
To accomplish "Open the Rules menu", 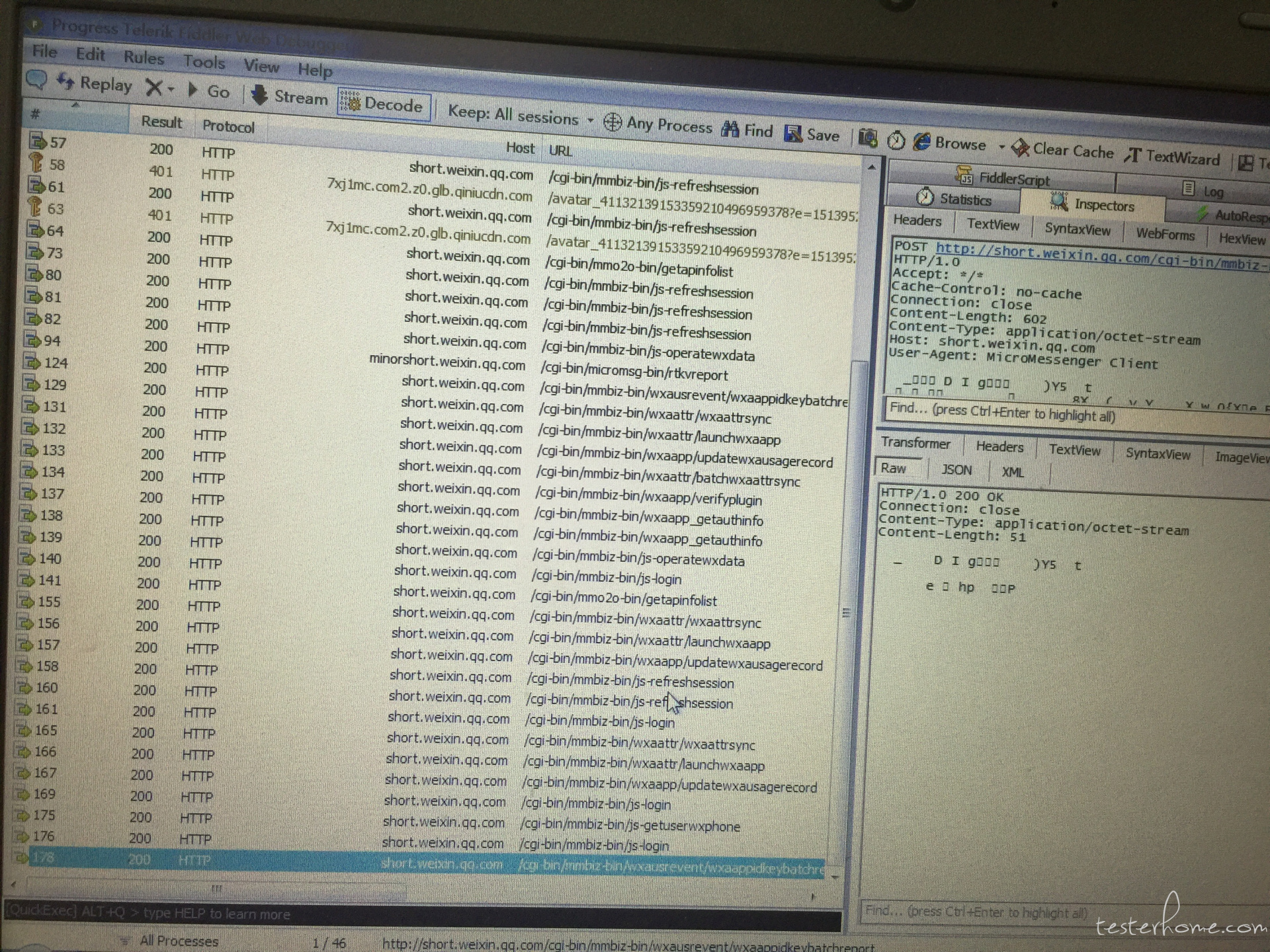I will tap(144, 58).
